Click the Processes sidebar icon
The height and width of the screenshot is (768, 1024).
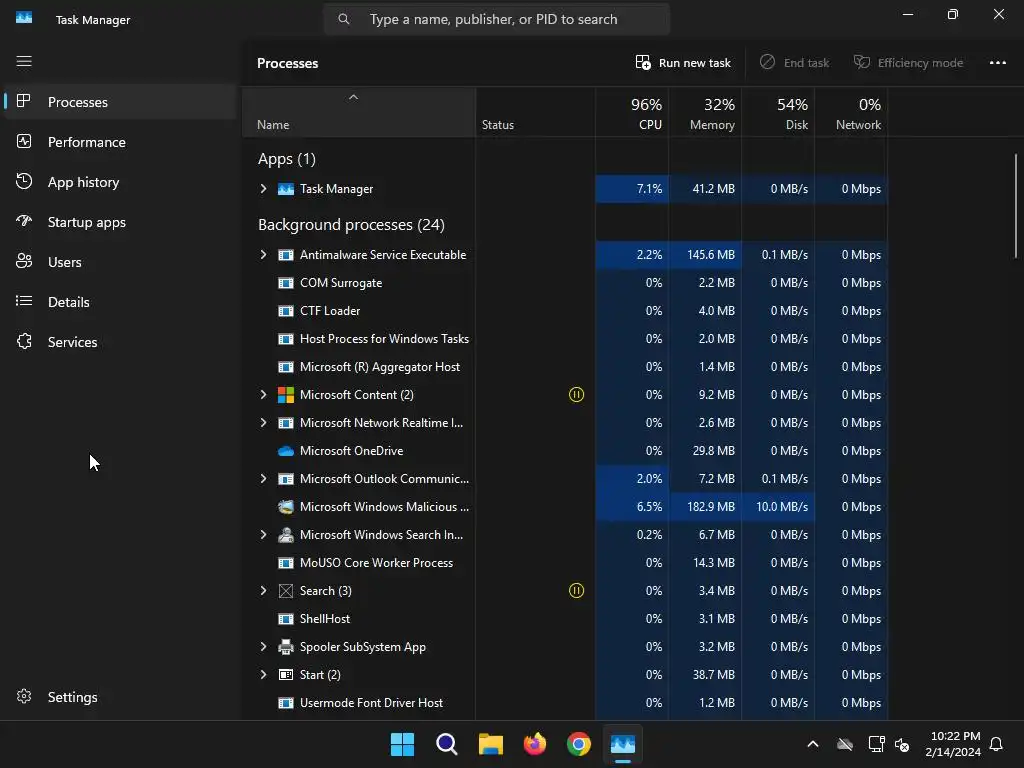24,101
